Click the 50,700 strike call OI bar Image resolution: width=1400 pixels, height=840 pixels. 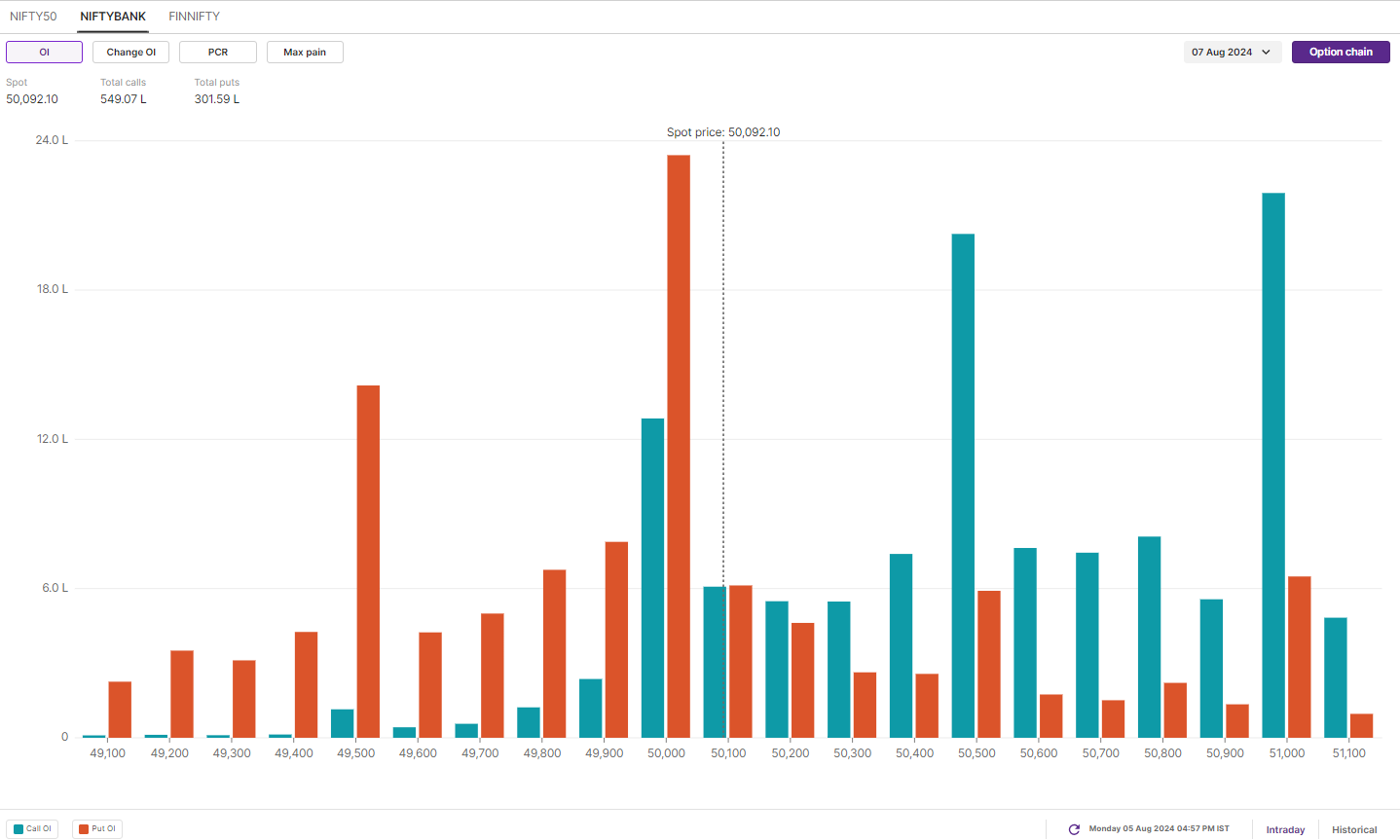1087,644
